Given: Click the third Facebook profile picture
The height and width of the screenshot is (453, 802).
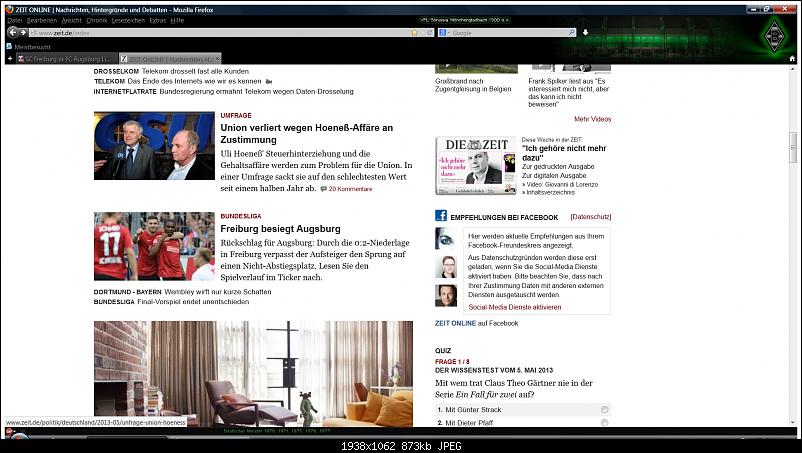Looking at the screenshot, I should (x=445, y=296).
